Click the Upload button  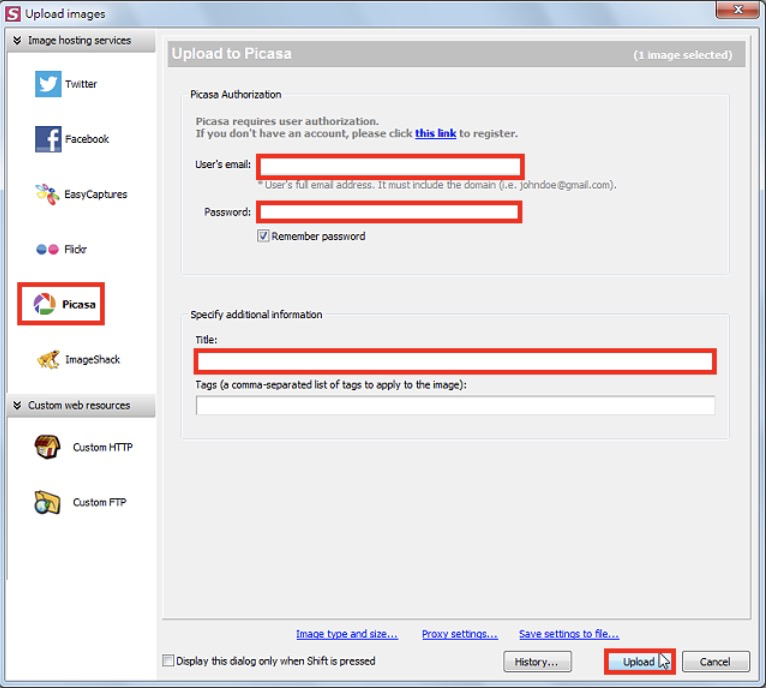point(639,662)
